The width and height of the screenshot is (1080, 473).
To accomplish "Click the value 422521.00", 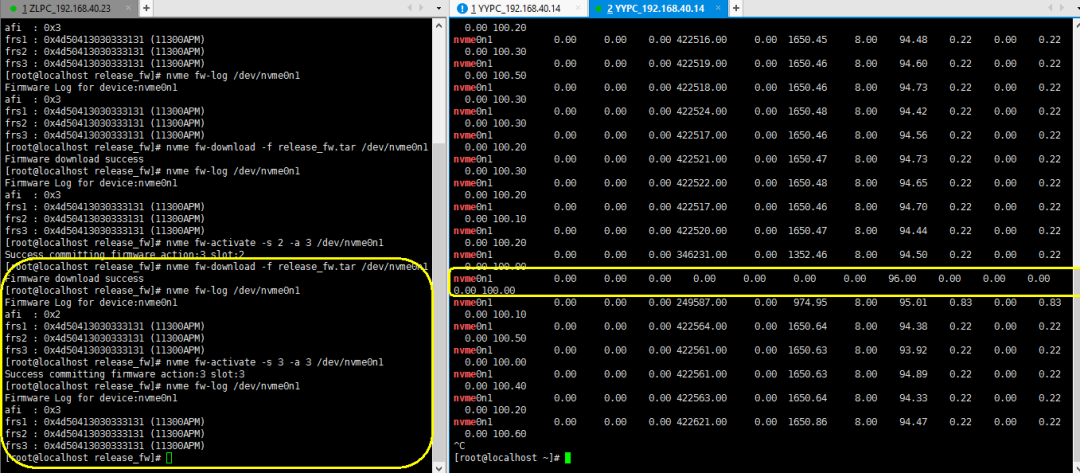I will pyautogui.click(x=701, y=159).
